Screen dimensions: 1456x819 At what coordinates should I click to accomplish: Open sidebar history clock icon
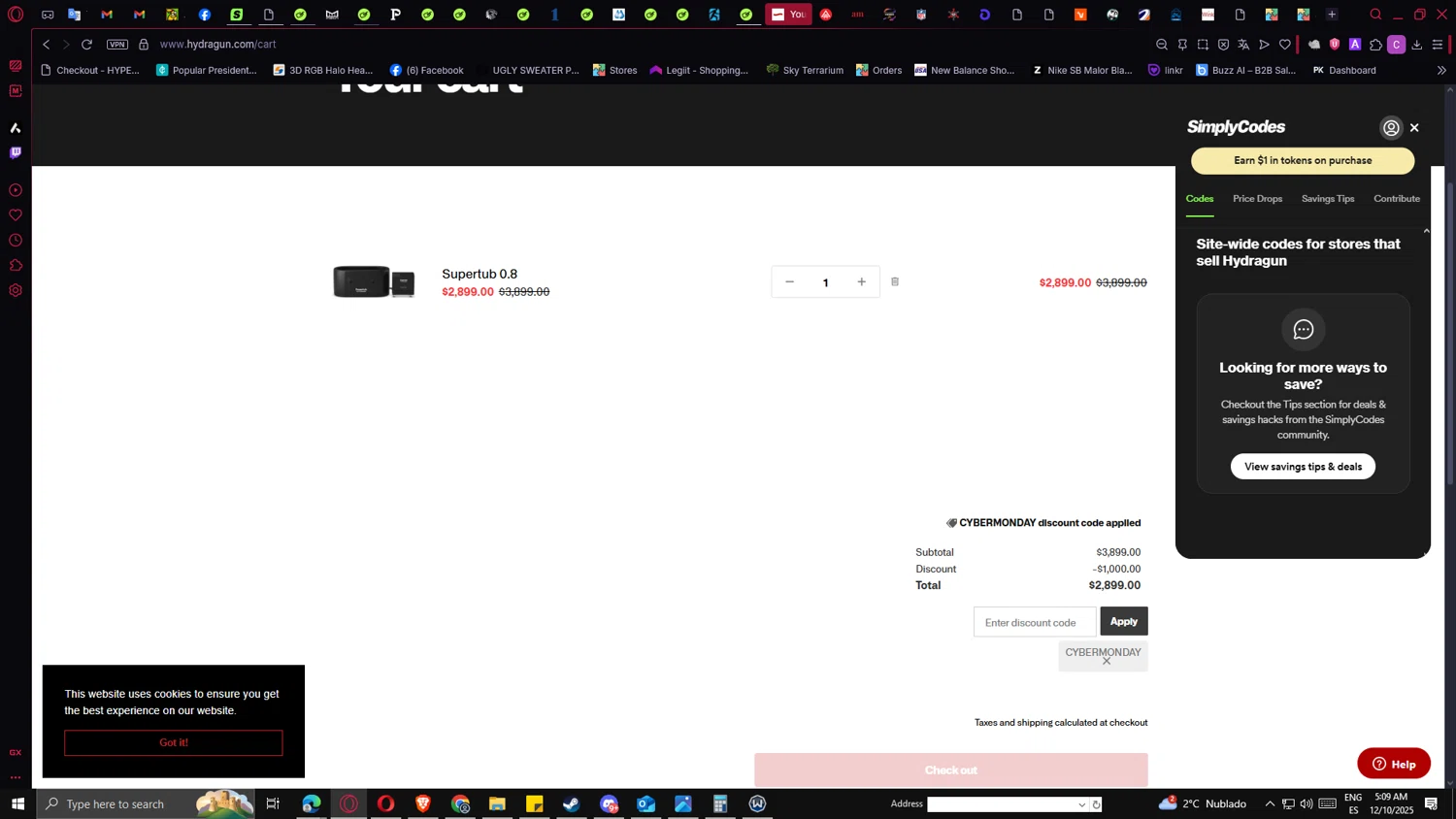(16, 241)
